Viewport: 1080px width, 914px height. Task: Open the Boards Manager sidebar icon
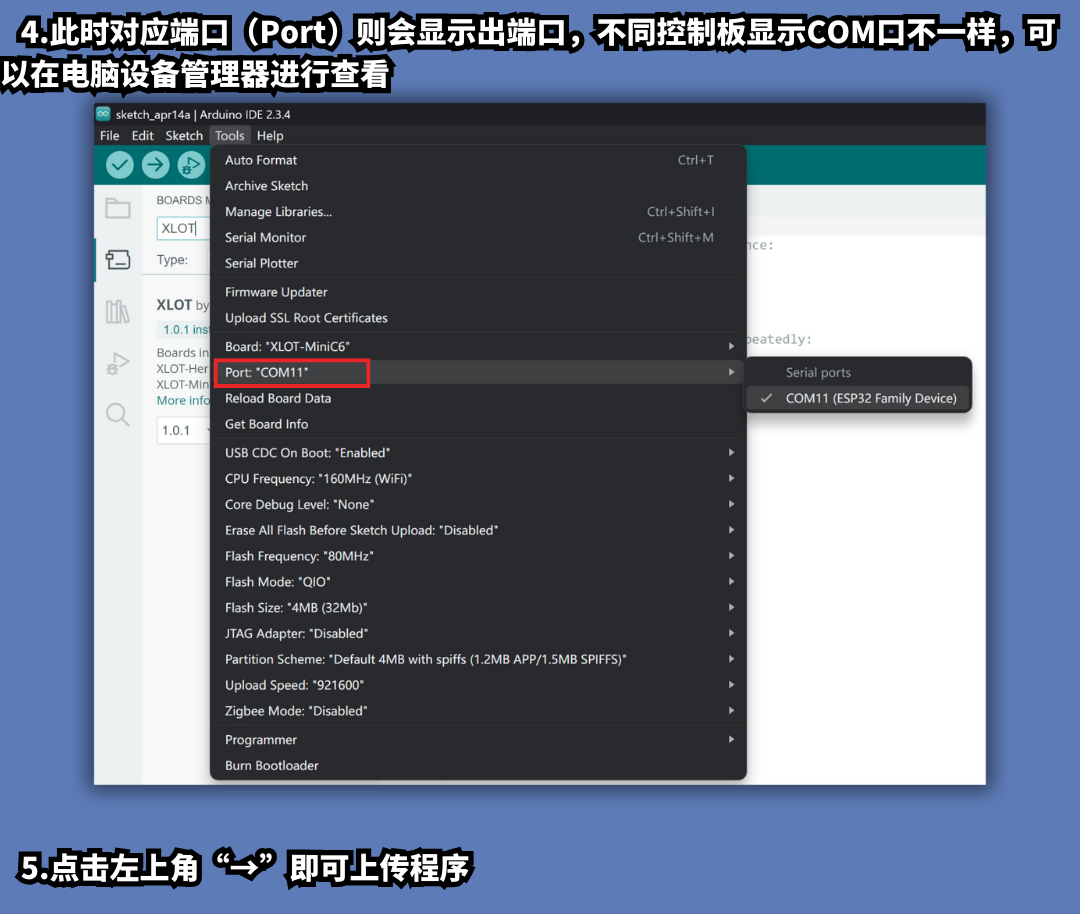click(118, 260)
